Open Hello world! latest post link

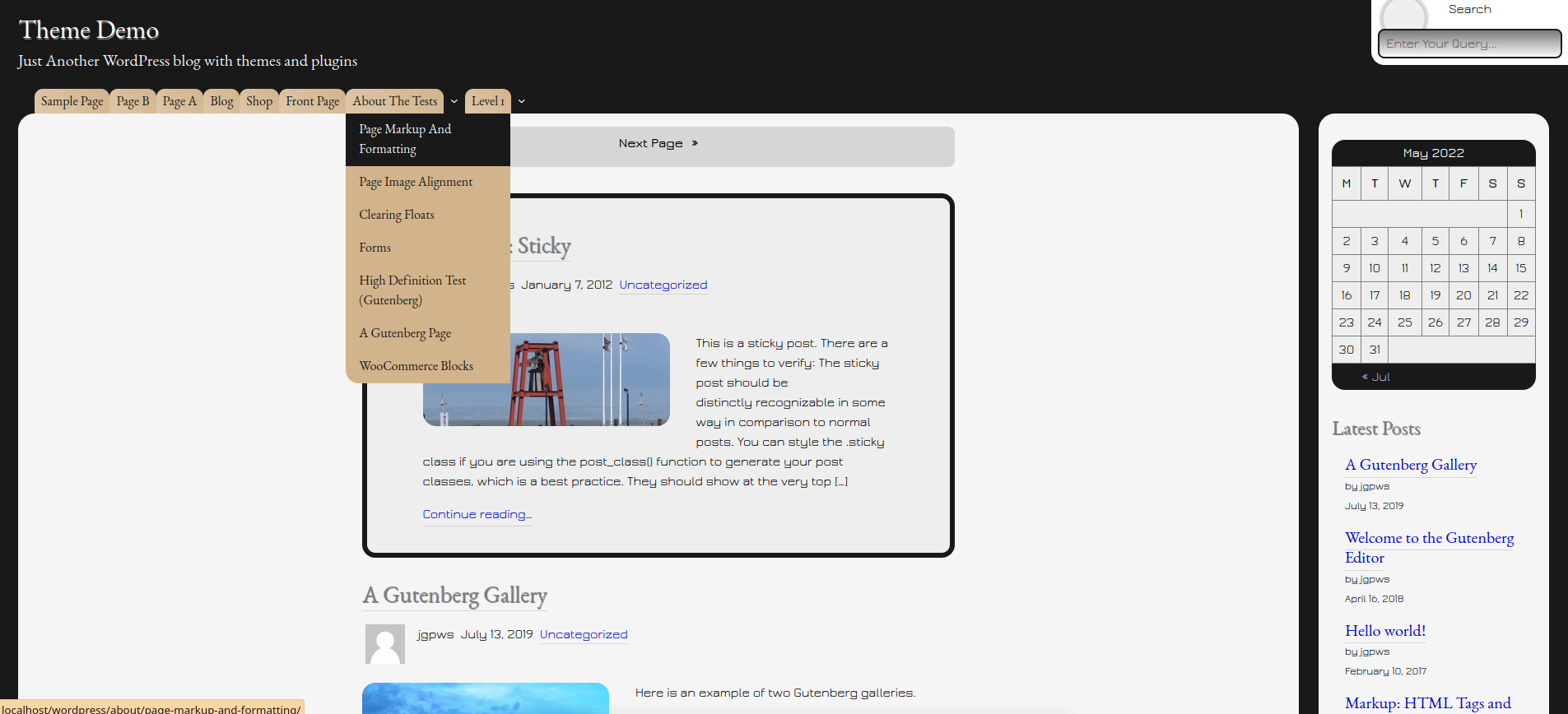point(1385,631)
